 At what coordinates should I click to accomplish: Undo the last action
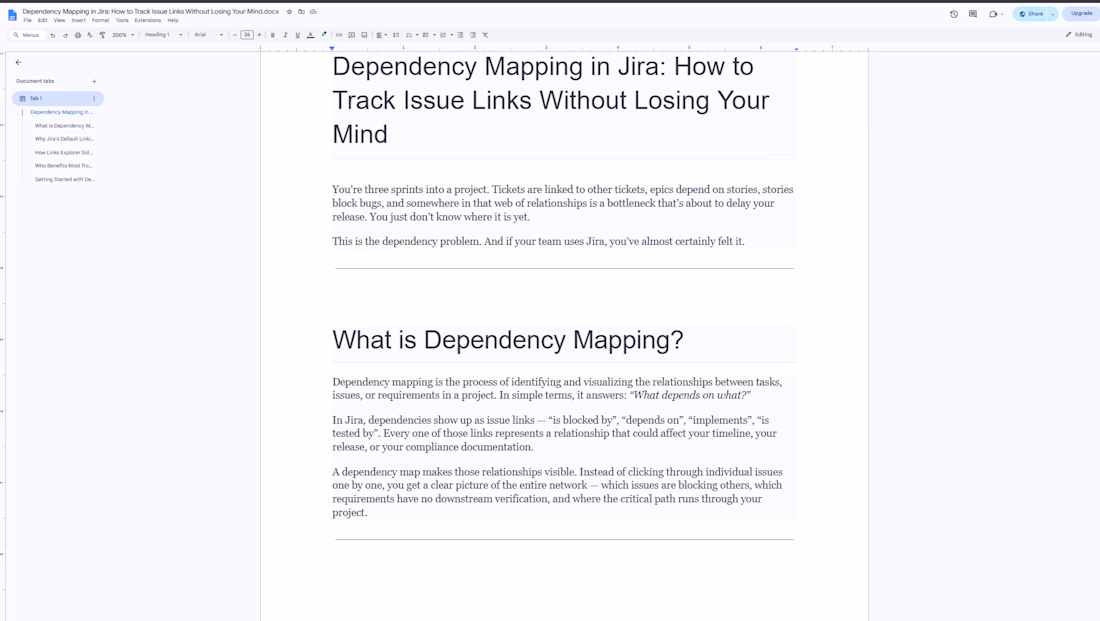coord(53,35)
